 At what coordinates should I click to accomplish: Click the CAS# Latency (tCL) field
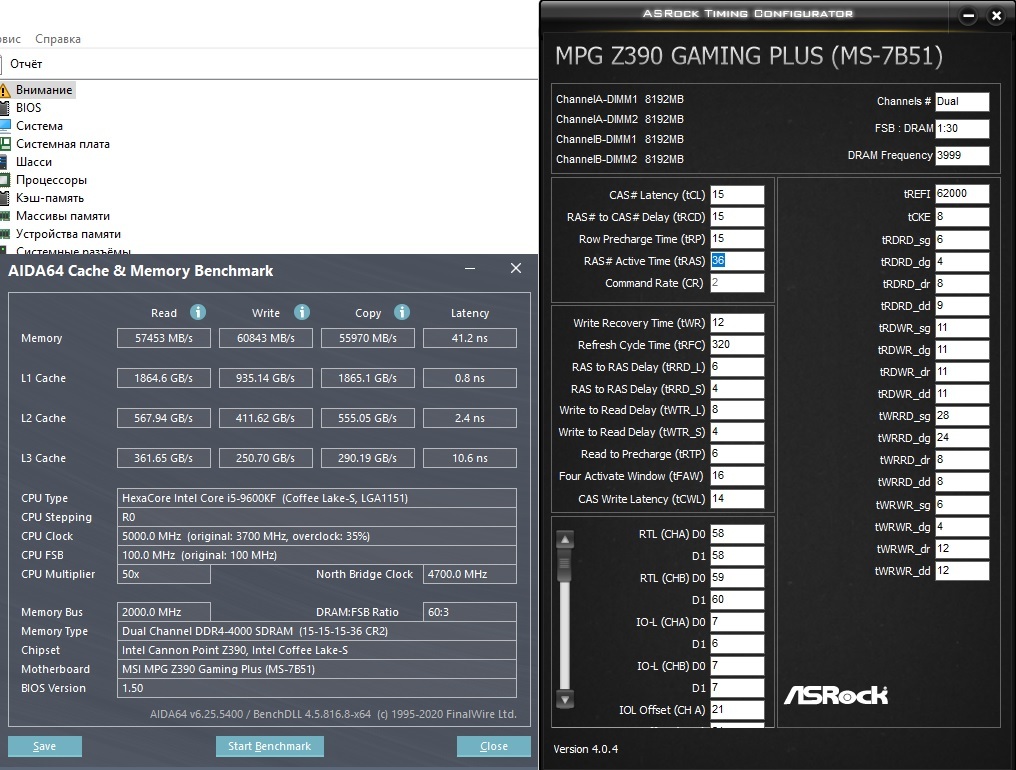point(737,194)
